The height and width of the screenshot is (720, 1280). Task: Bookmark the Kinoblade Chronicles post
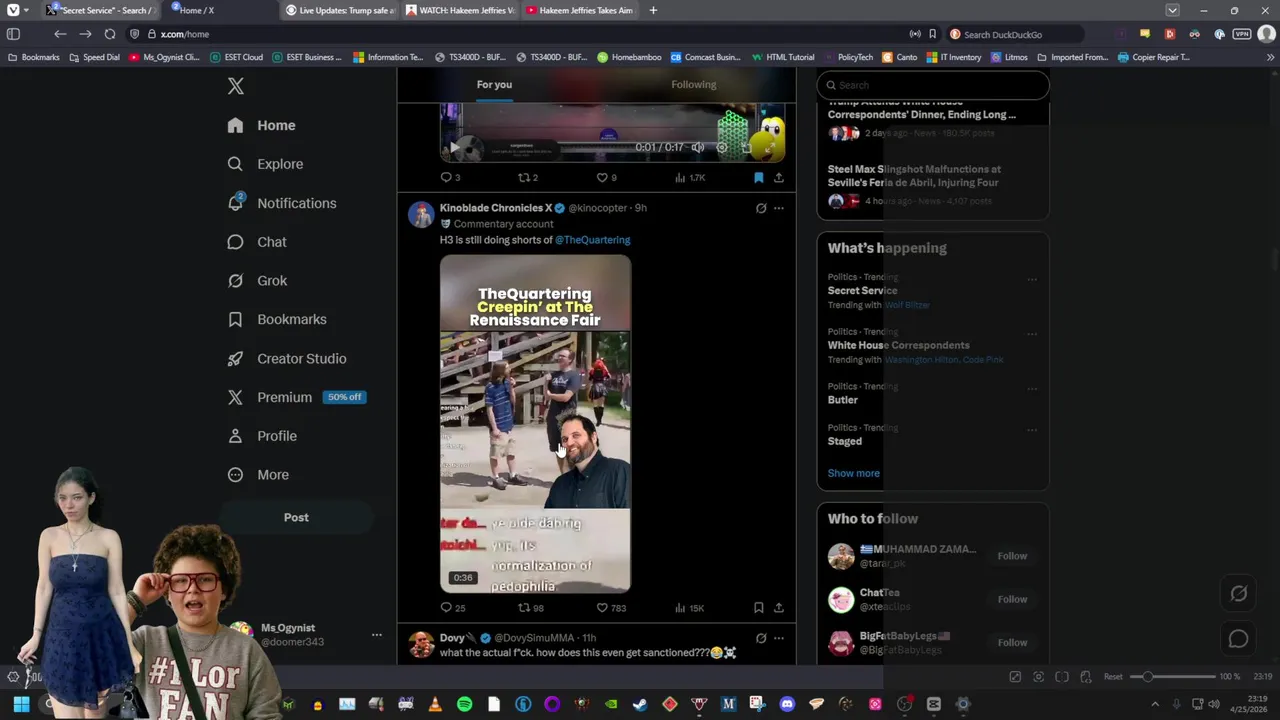[759, 608]
